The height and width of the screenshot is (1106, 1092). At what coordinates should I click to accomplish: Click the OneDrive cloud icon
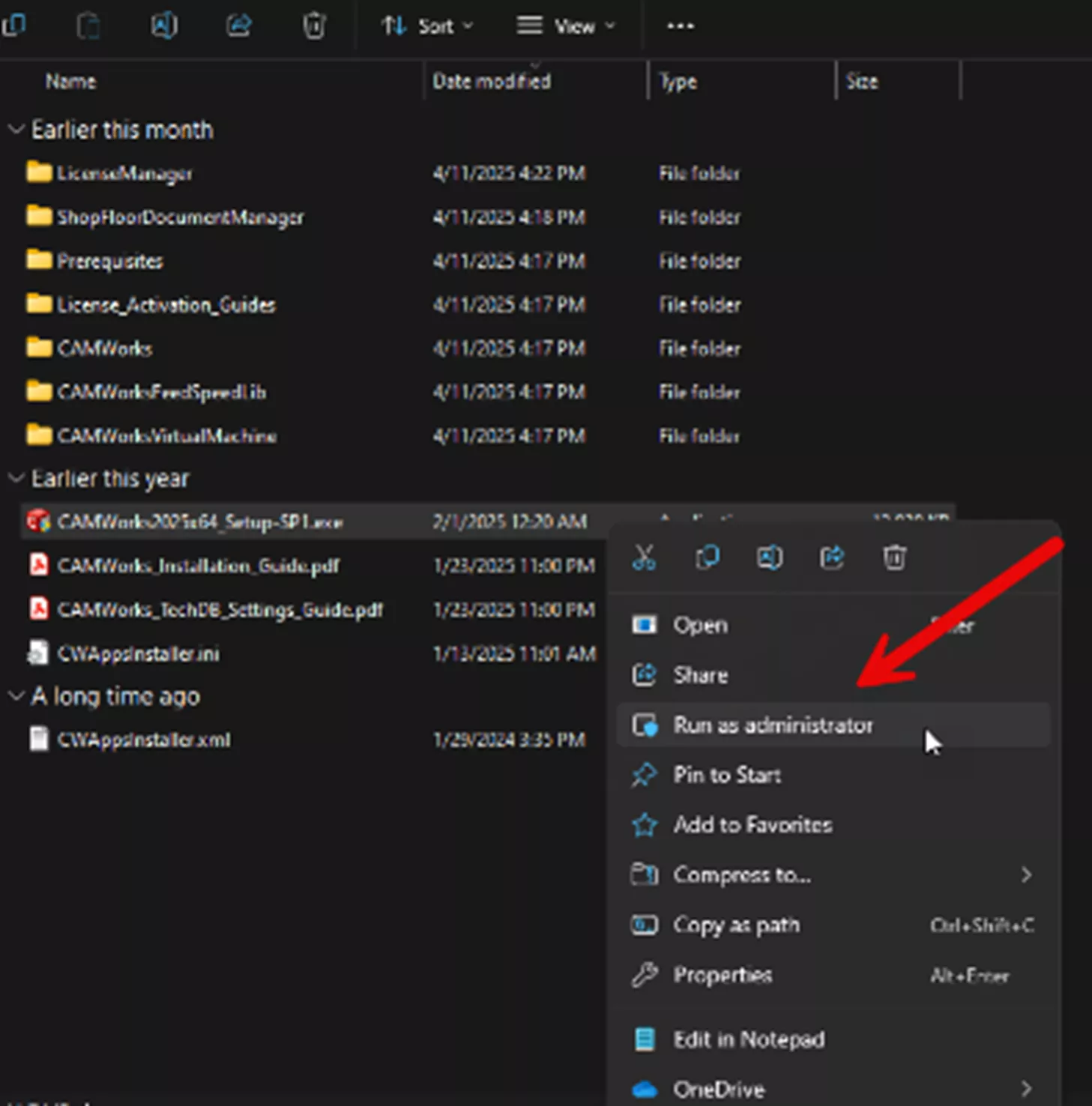point(645,1090)
